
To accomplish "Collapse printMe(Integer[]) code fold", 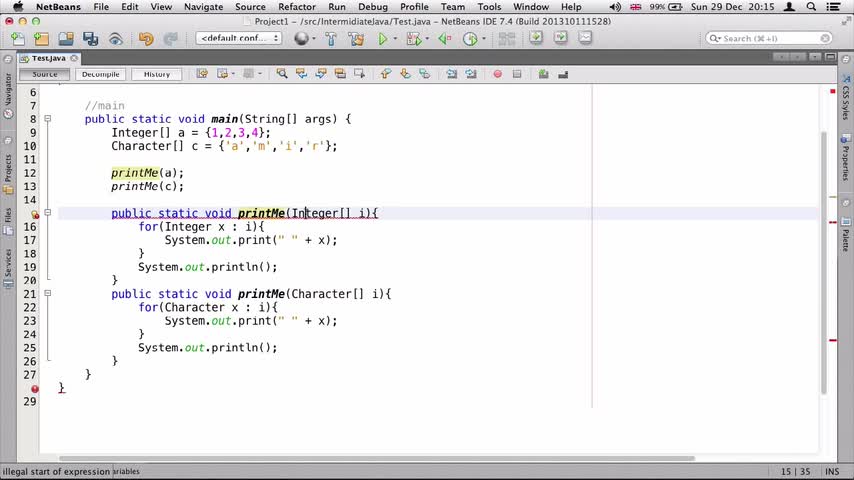I will tap(48, 212).
